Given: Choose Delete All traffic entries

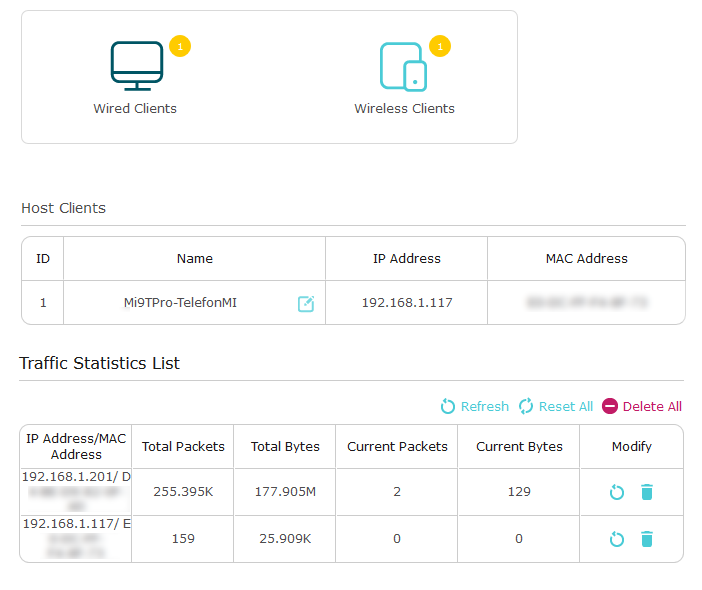Looking at the screenshot, I should tap(642, 406).
